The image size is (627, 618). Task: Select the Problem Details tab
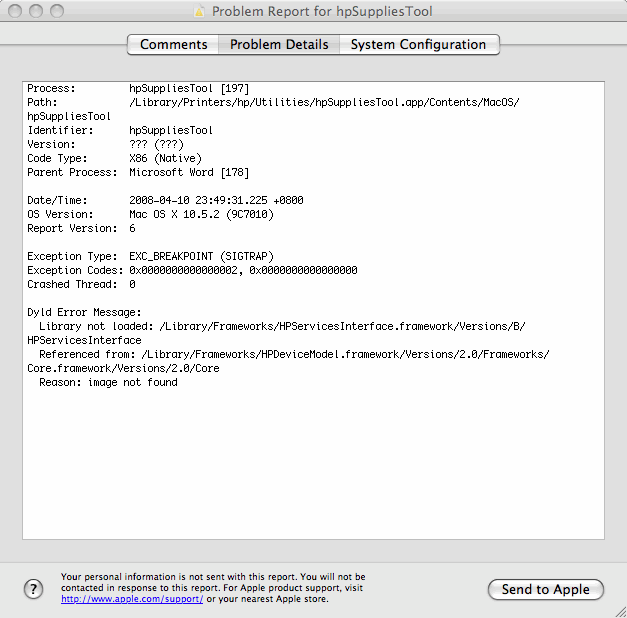tap(279, 44)
